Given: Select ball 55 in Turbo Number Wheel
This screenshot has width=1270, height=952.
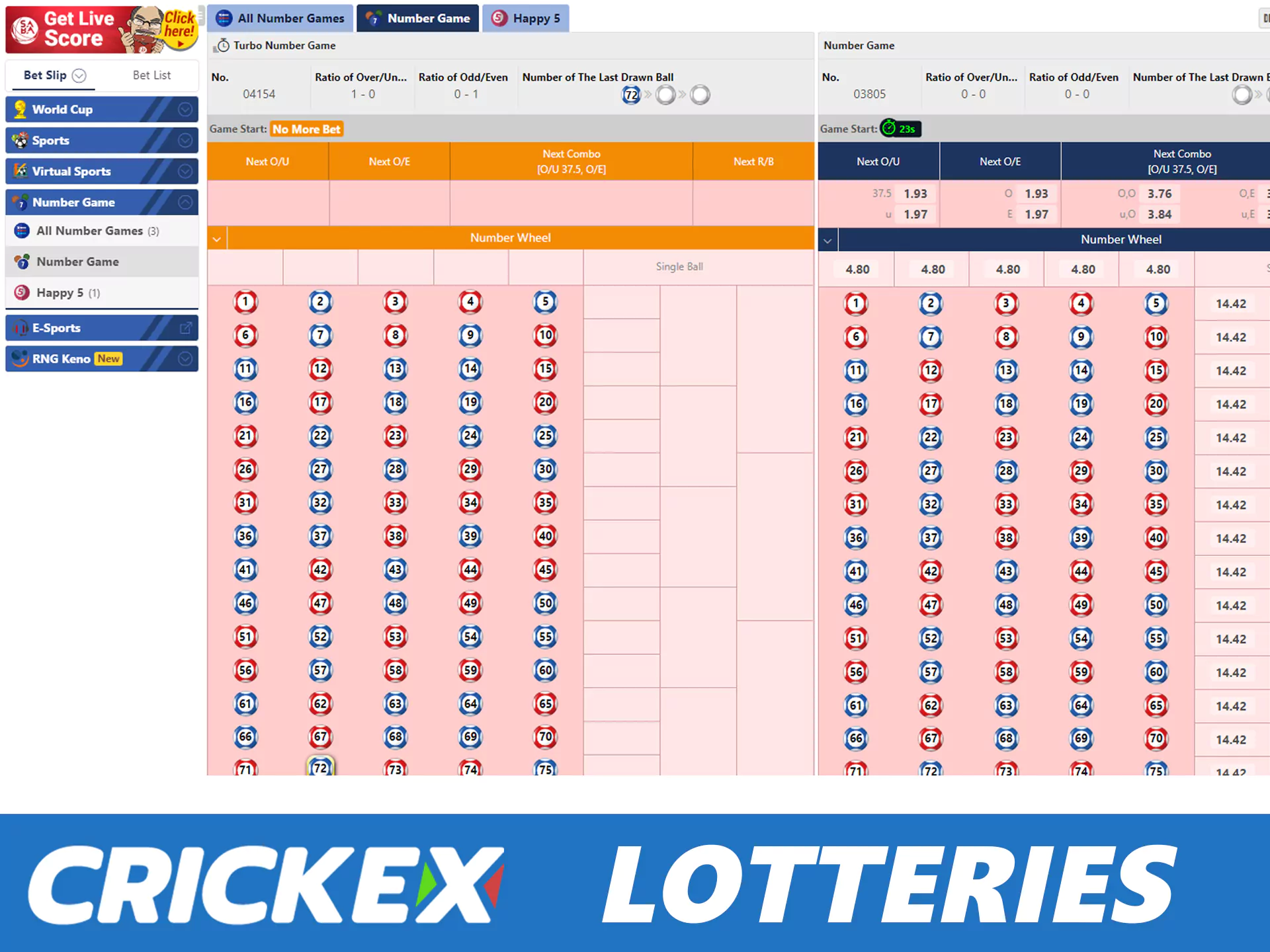Looking at the screenshot, I should coord(546,637).
